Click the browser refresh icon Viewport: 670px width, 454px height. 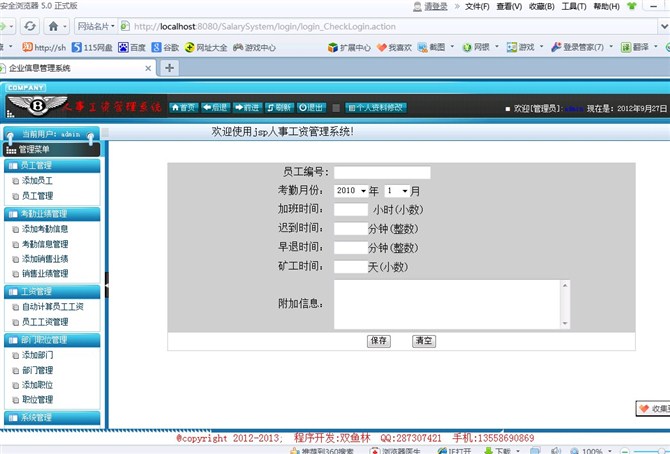point(30,27)
